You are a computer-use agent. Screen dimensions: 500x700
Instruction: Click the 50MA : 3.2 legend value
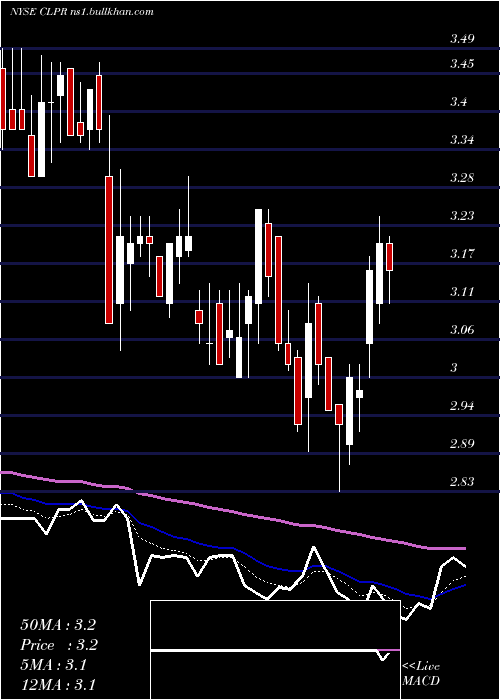[x=58, y=625]
